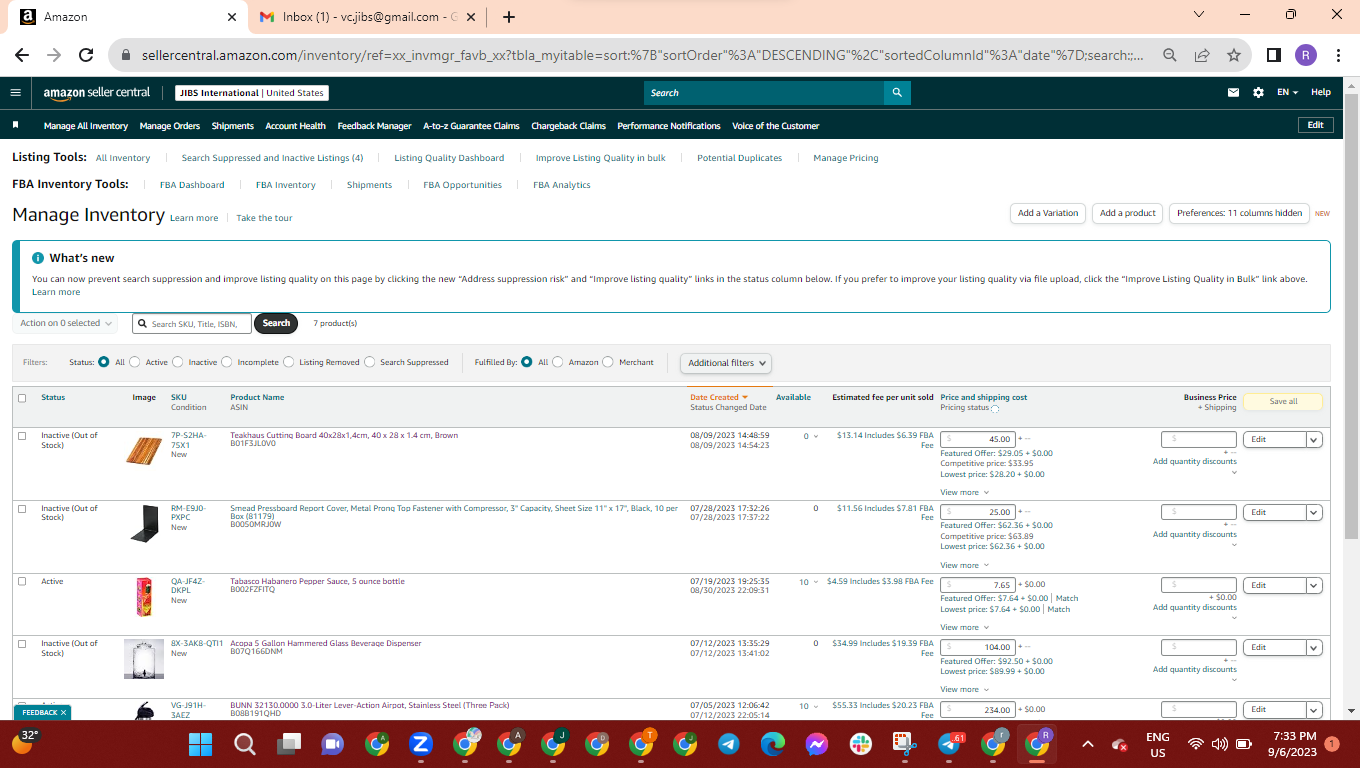Viewport: 1360px width, 768px height.
Task: Click the Tabasco Habanero Pepper Sauce thumbnail
Action: coord(144,596)
